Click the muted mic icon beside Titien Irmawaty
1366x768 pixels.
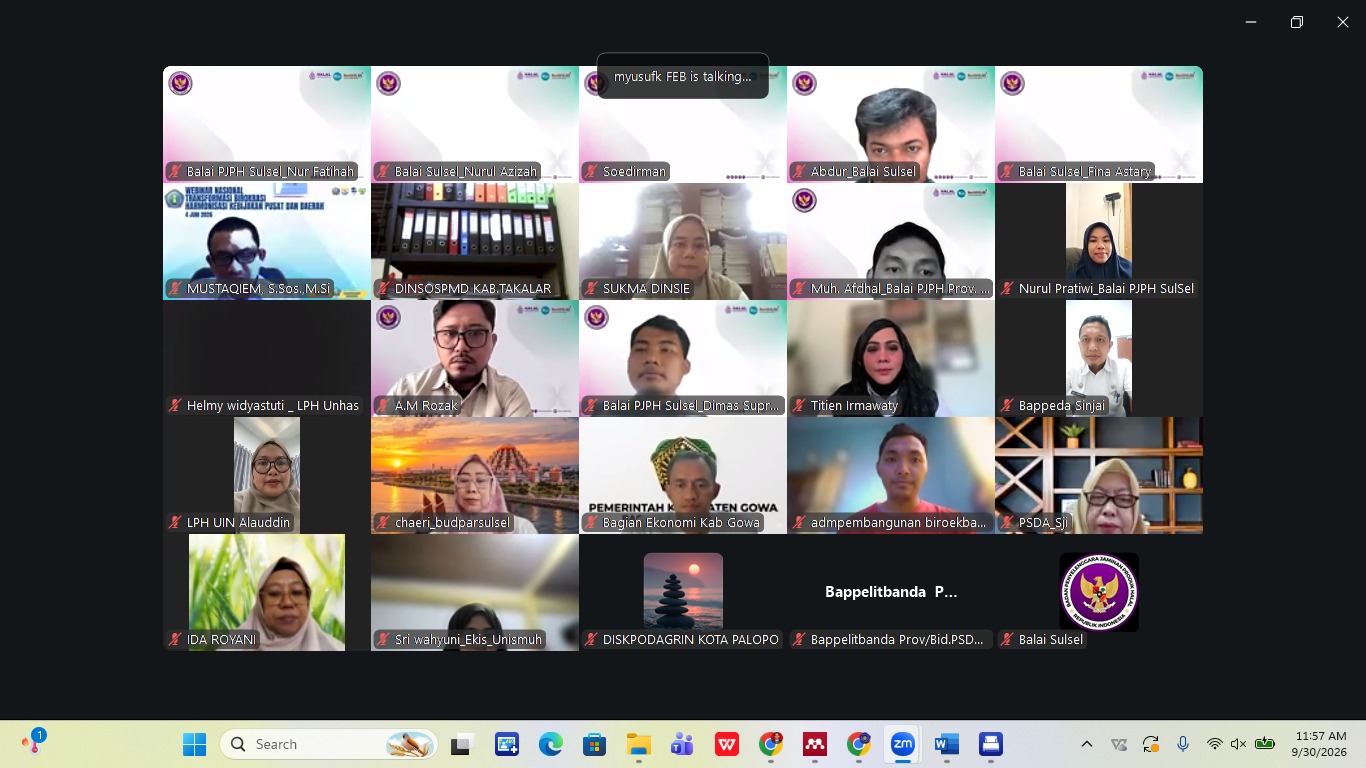click(x=800, y=405)
